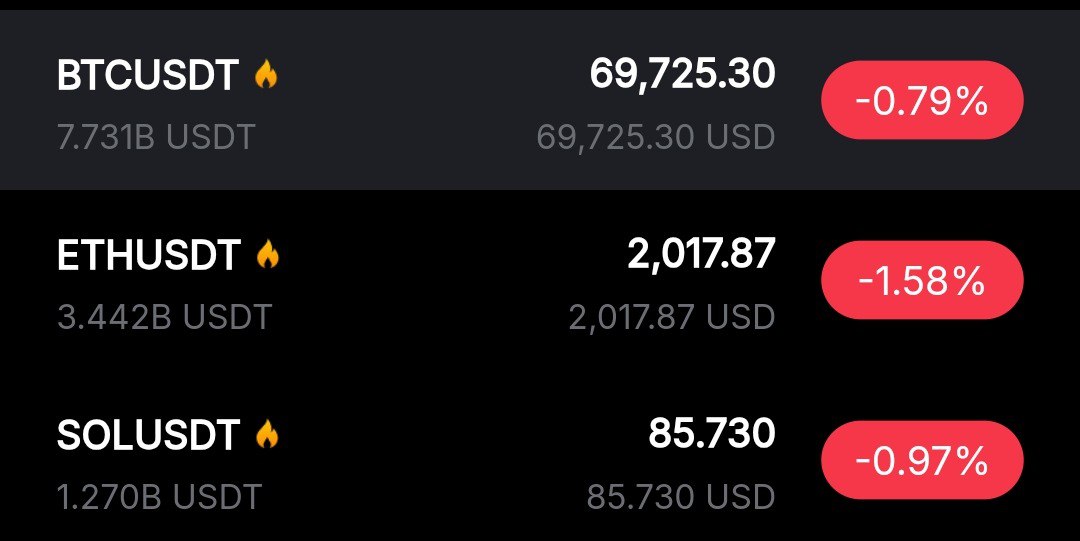The height and width of the screenshot is (541, 1080).
Task: Tap the 7.731B USDT volume text
Action: pyautogui.click(x=156, y=136)
